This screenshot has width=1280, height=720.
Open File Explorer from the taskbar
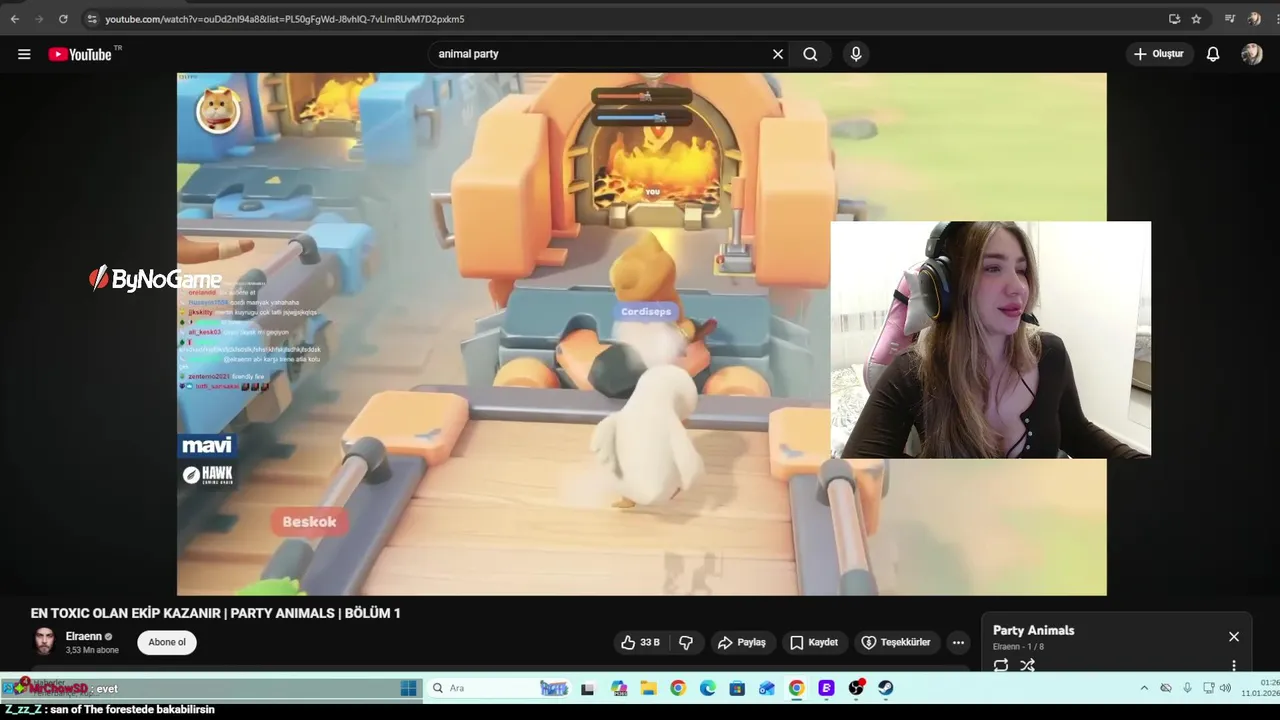coord(649,688)
